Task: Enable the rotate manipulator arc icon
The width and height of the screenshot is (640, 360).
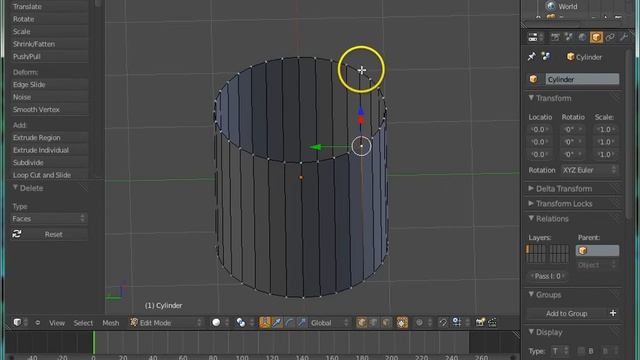Action: 289,322
